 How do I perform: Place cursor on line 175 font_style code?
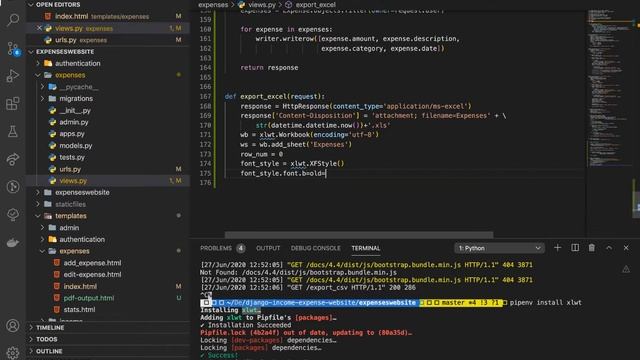click(x=283, y=173)
